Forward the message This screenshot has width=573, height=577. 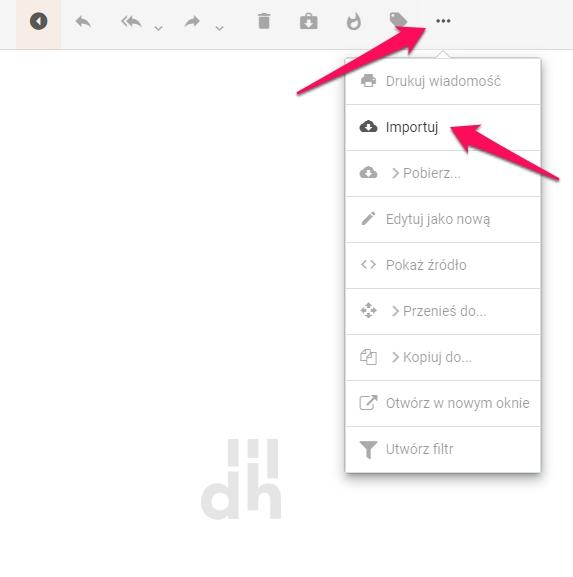tap(192, 22)
